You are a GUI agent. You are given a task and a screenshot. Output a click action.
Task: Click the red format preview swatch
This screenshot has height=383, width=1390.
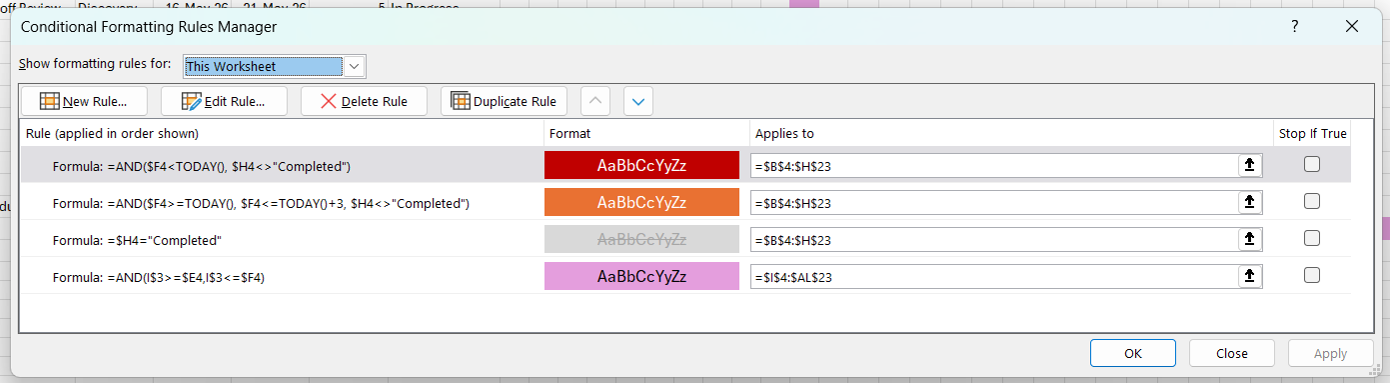tap(642, 165)
